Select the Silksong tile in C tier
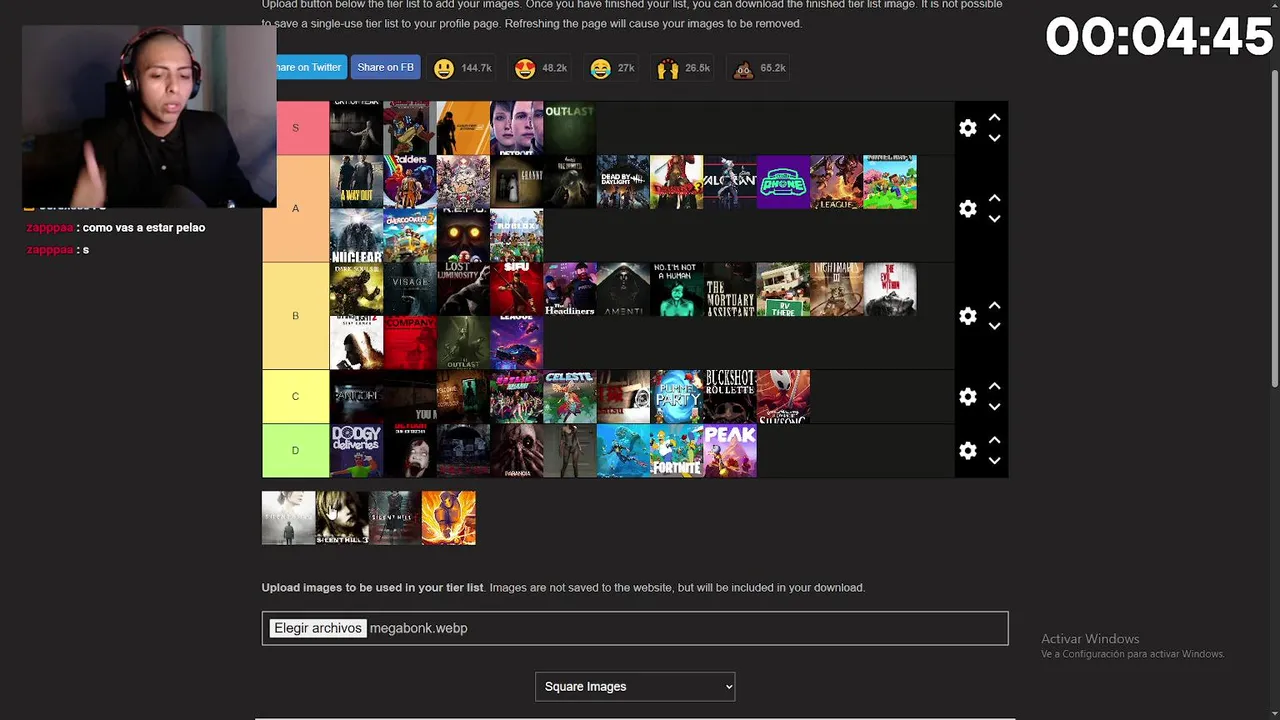Screen dimensions: 1280x720 [x=783, y=397]
